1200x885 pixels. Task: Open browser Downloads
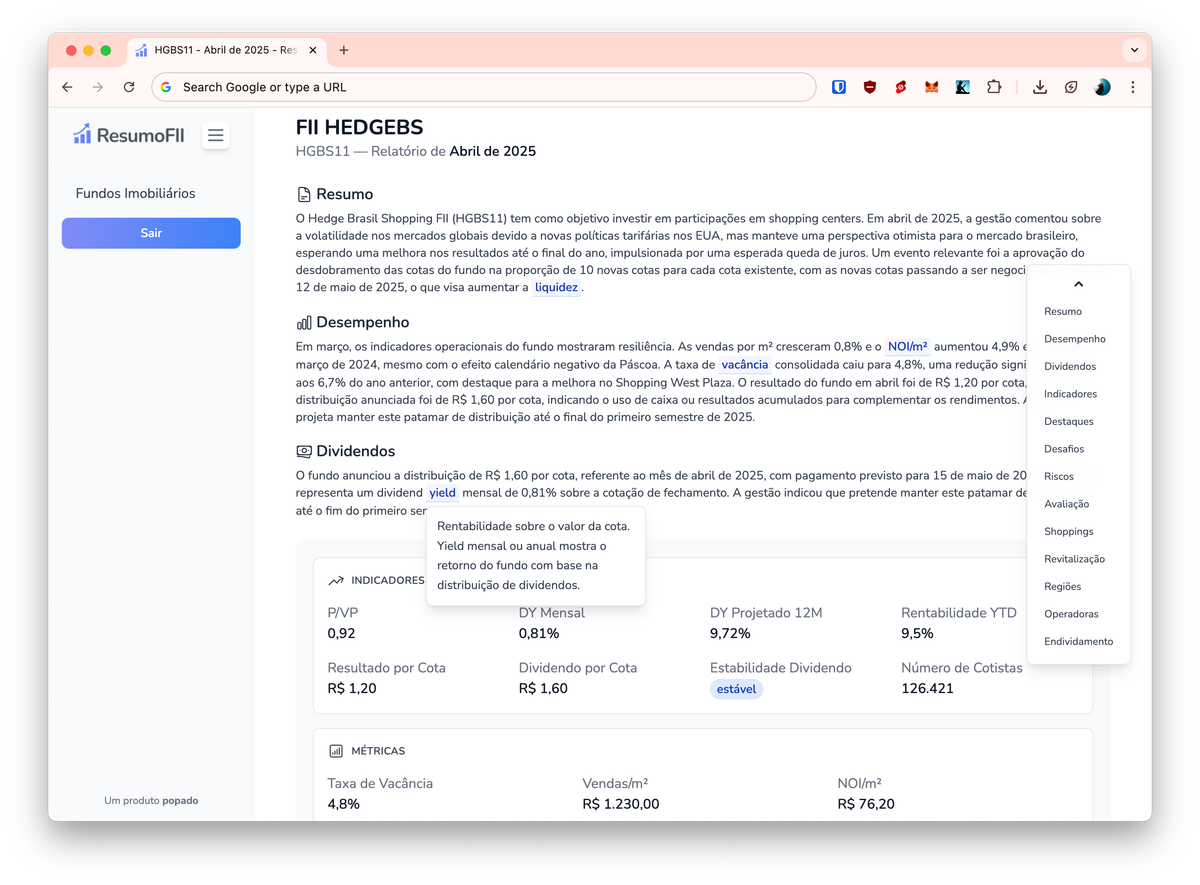(x=1040, y=87)
